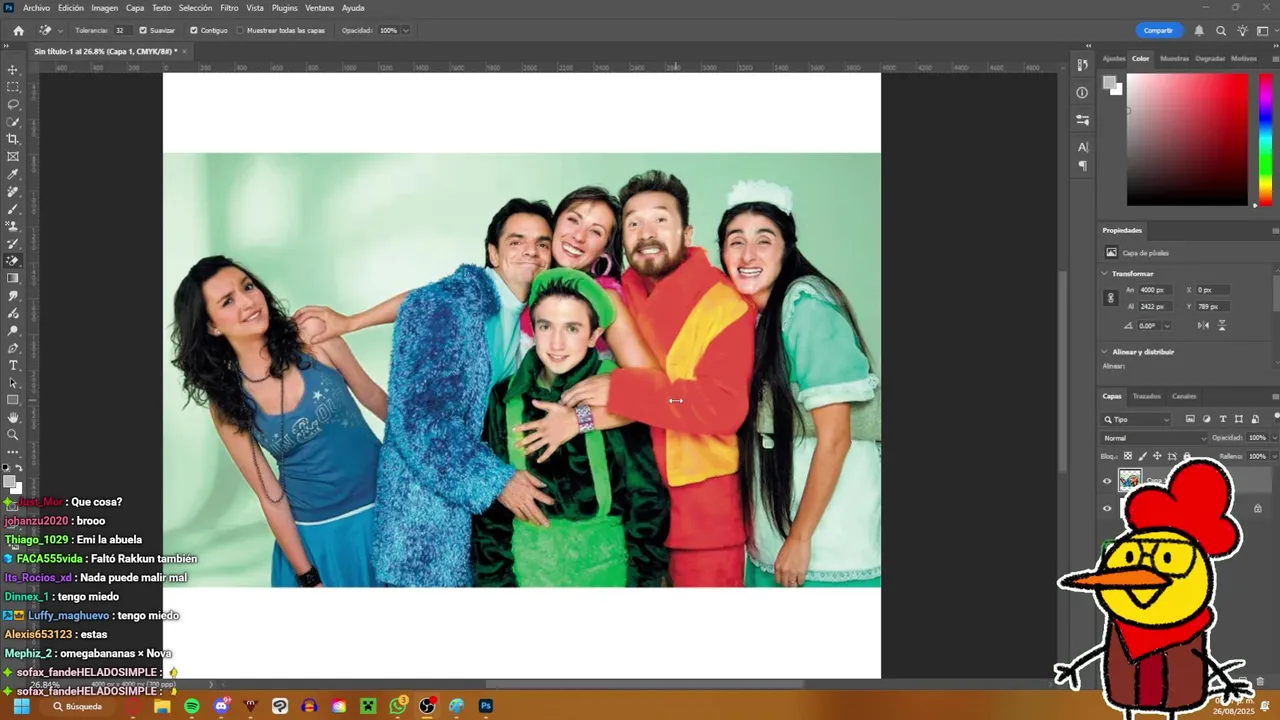Viewport: 1280px width, 720px height.
Task: Select the Crop tool
Action: (x=13, y=139)
